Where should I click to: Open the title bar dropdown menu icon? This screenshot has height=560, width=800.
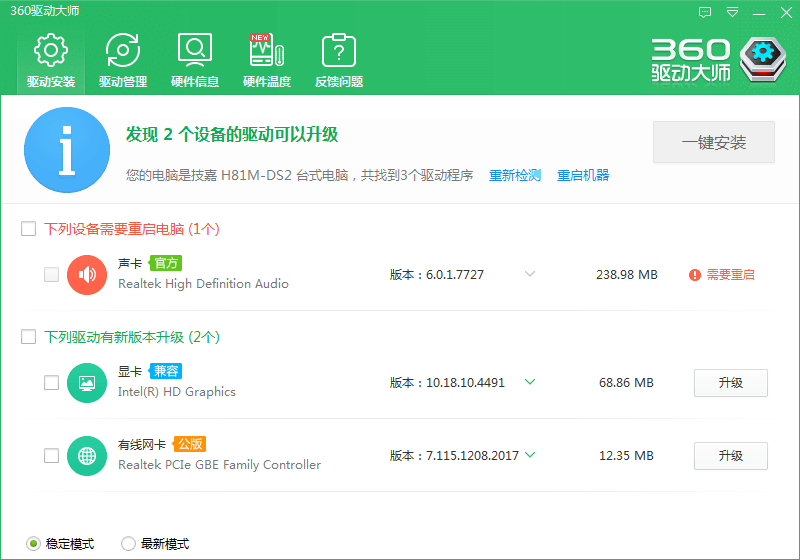(732, 12)
